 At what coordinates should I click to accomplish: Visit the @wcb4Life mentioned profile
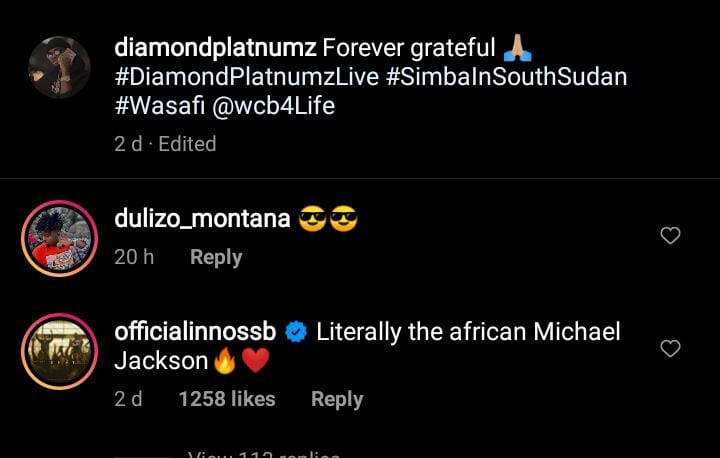point(280,107)
